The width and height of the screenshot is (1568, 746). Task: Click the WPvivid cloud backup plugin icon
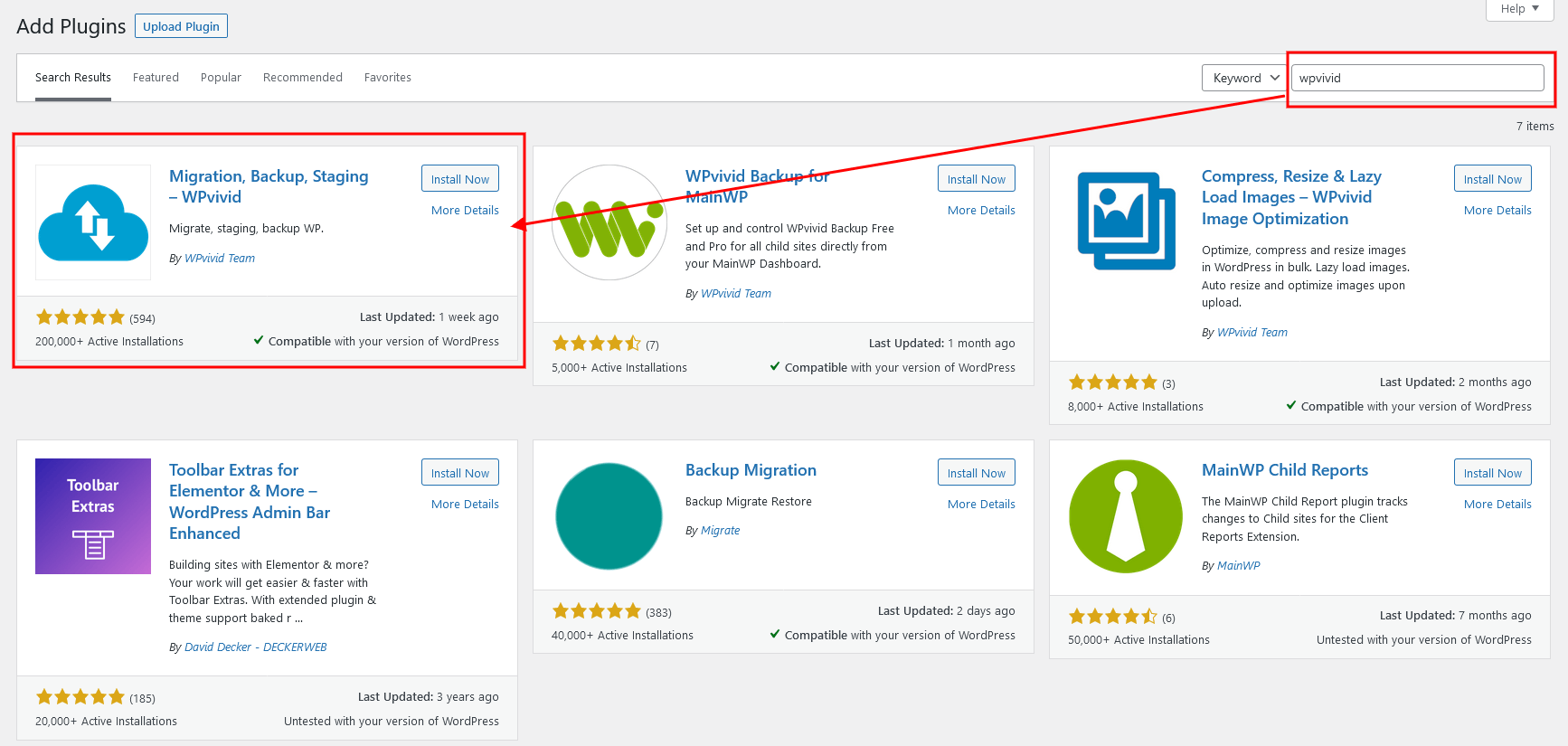pyautogui.click(x=93, y=222)
